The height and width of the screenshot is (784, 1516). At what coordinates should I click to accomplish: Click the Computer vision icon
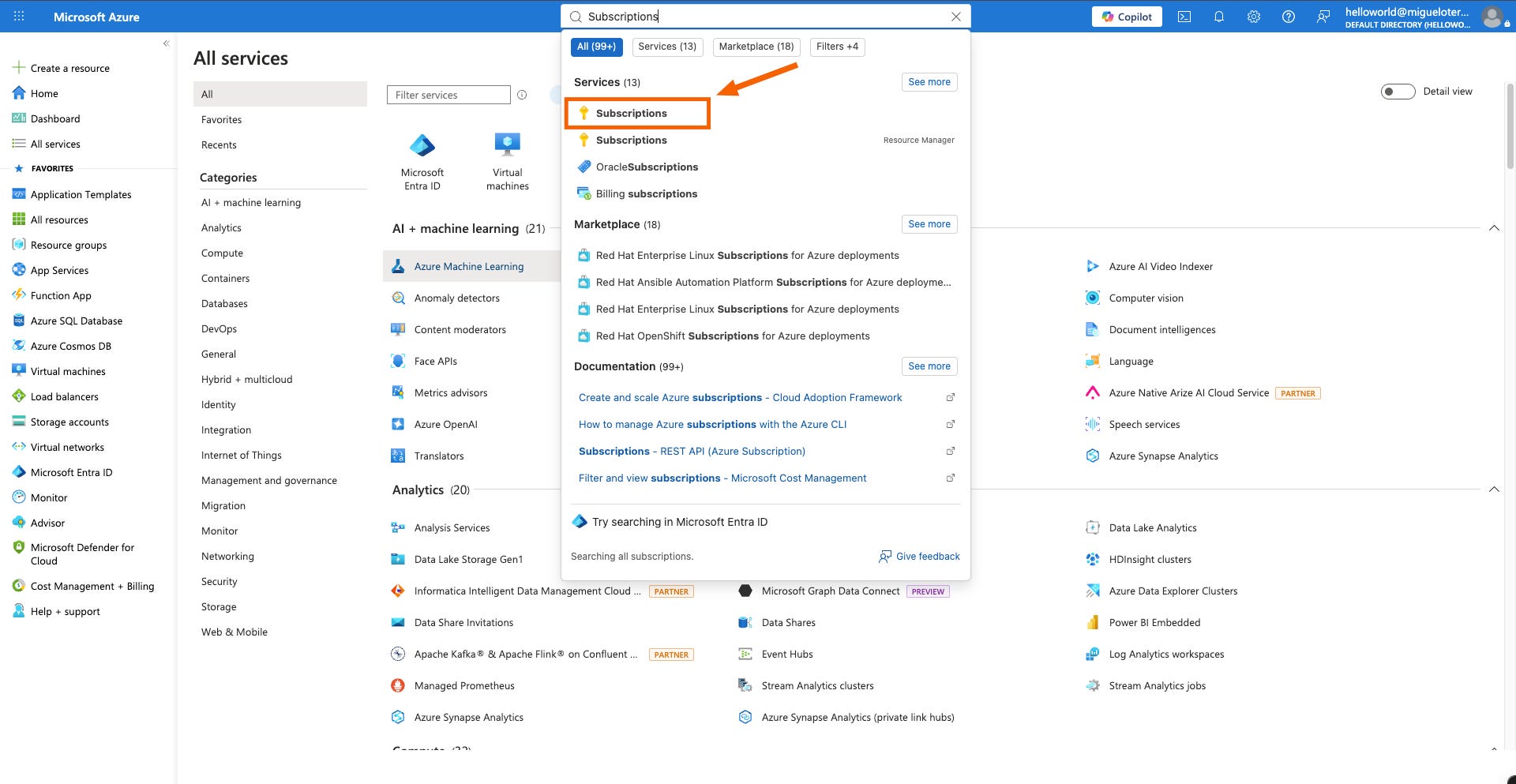coord(1093,298)
